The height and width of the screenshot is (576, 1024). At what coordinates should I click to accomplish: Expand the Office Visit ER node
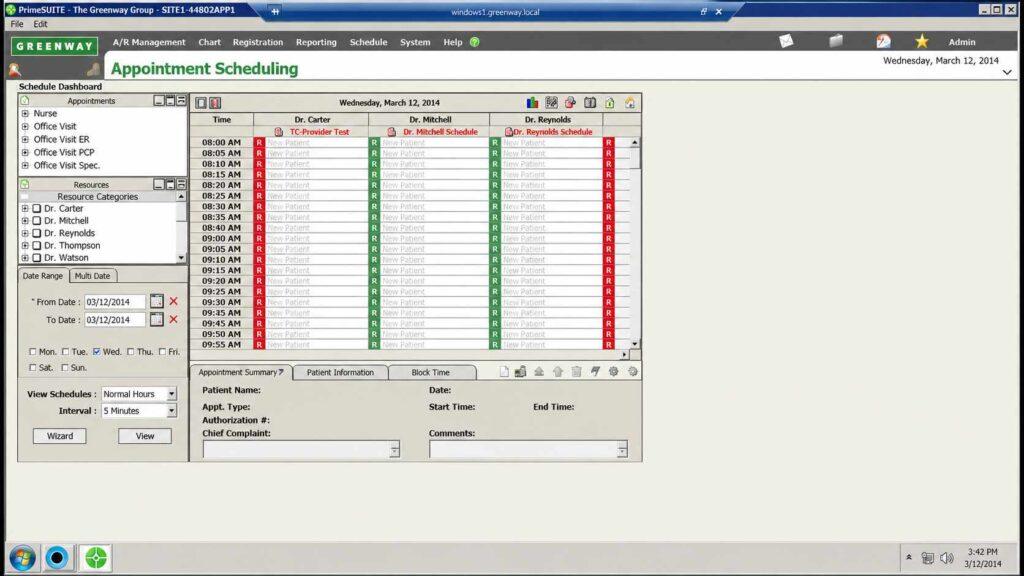coord(25,139)
